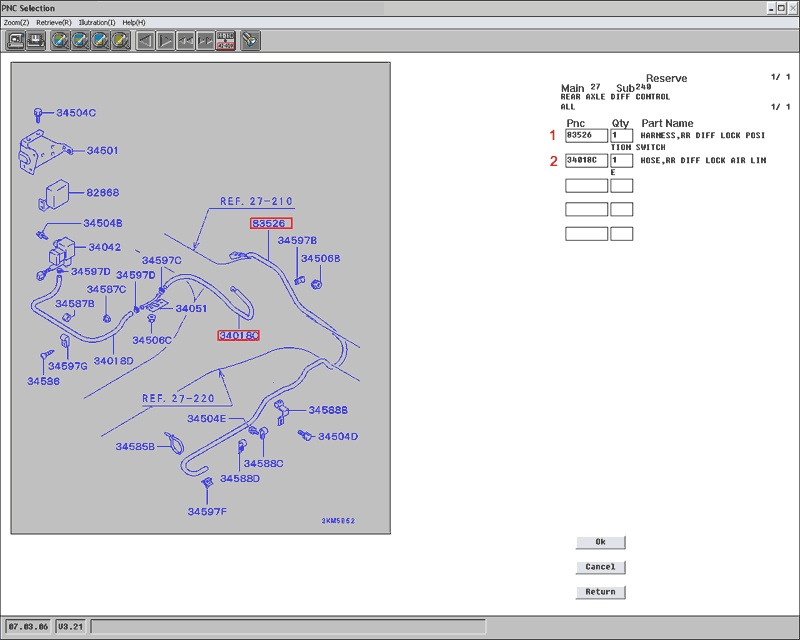
Task: Select the leftmost magnifier zoom icon
Action: pos(60,41)
